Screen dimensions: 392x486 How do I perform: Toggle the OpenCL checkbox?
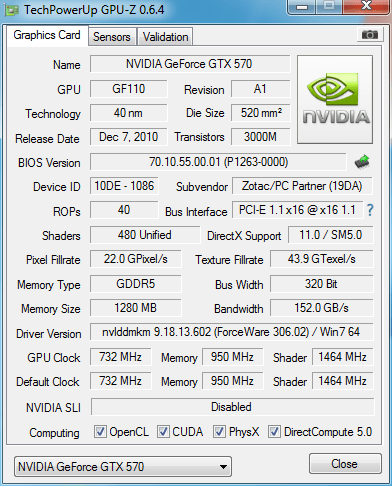pos(100,431)
